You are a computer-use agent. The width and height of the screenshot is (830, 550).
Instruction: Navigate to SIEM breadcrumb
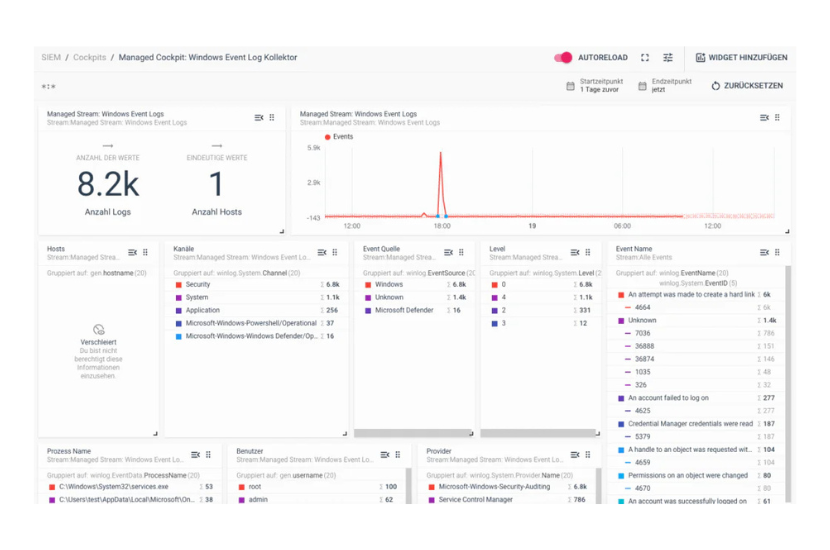tap(51, 58)
